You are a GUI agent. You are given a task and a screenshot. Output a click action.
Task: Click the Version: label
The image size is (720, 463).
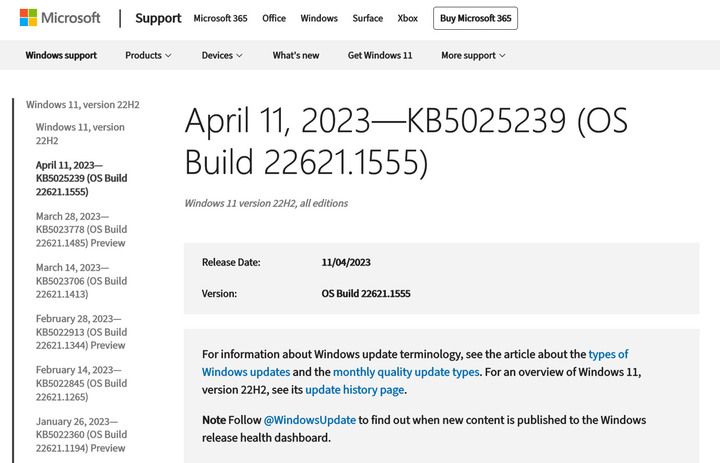click(x=219, y=294)
